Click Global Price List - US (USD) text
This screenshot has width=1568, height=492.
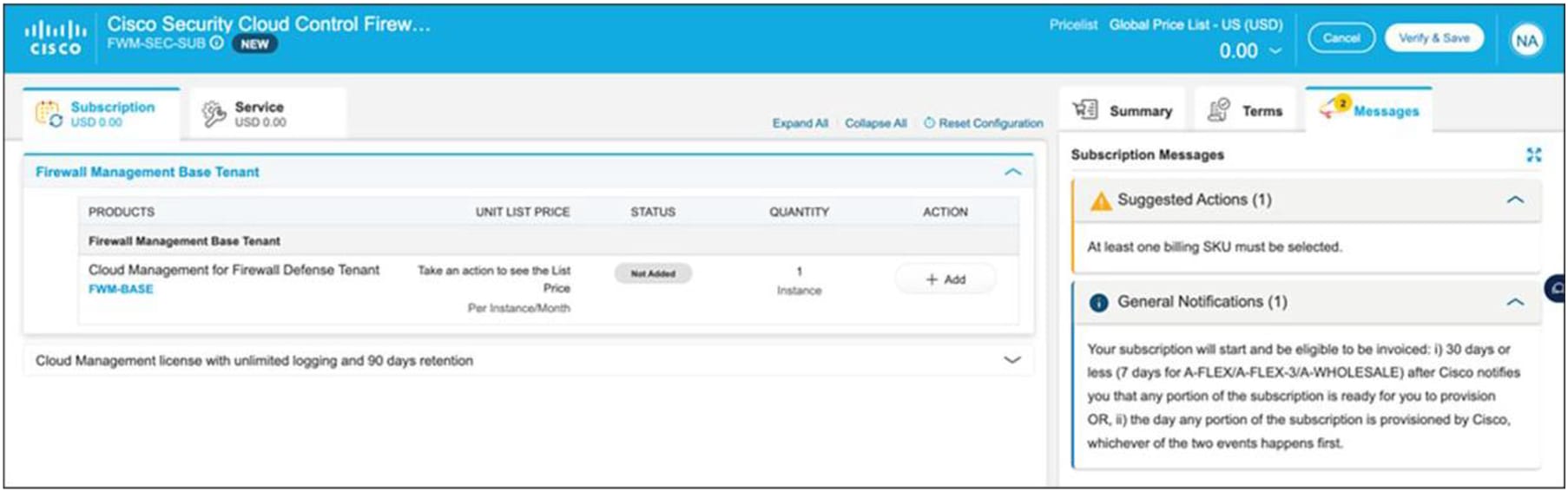tap(1196, 25)
